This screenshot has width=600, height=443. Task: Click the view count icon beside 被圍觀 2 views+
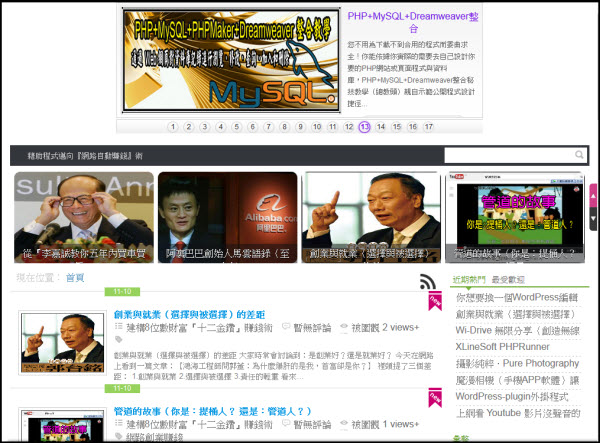(345, 327)
